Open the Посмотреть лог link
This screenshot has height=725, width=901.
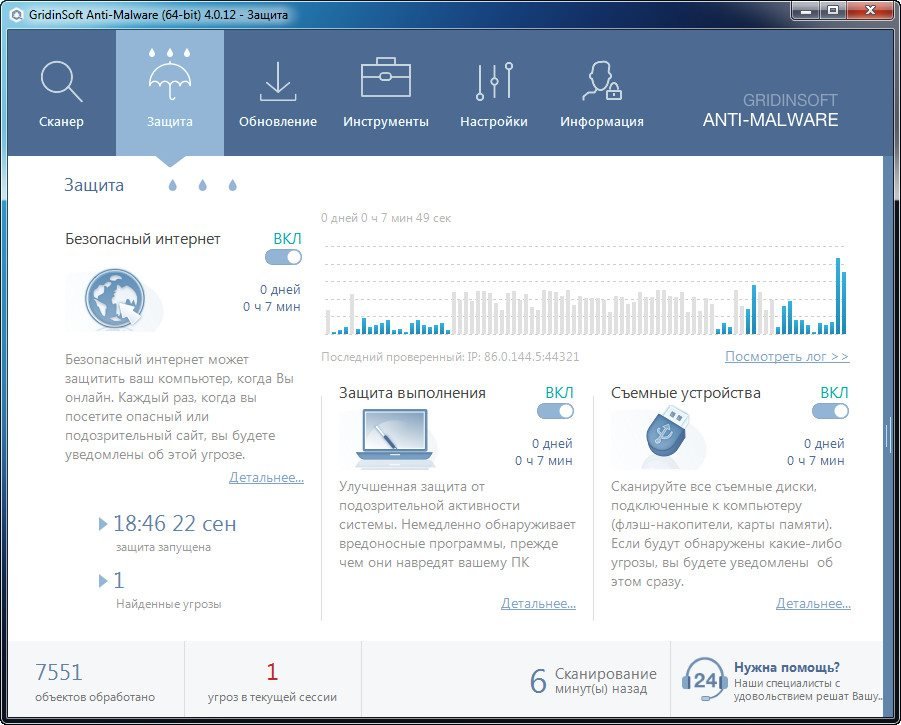(x=786, y=356)
